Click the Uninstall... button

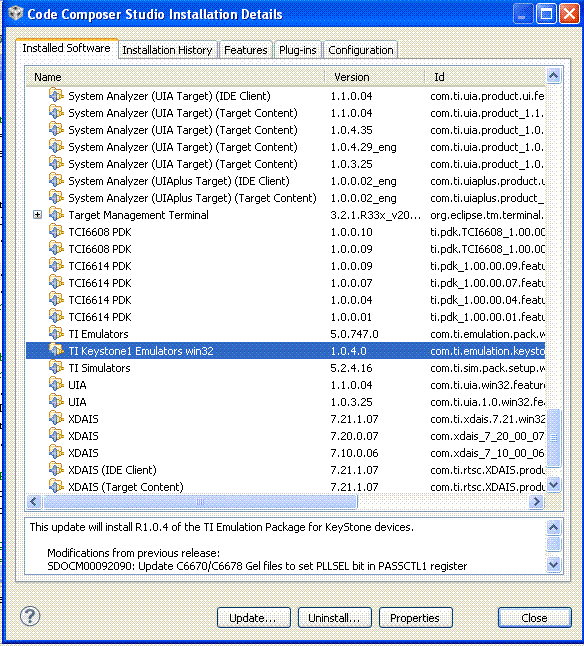[334, 618]
